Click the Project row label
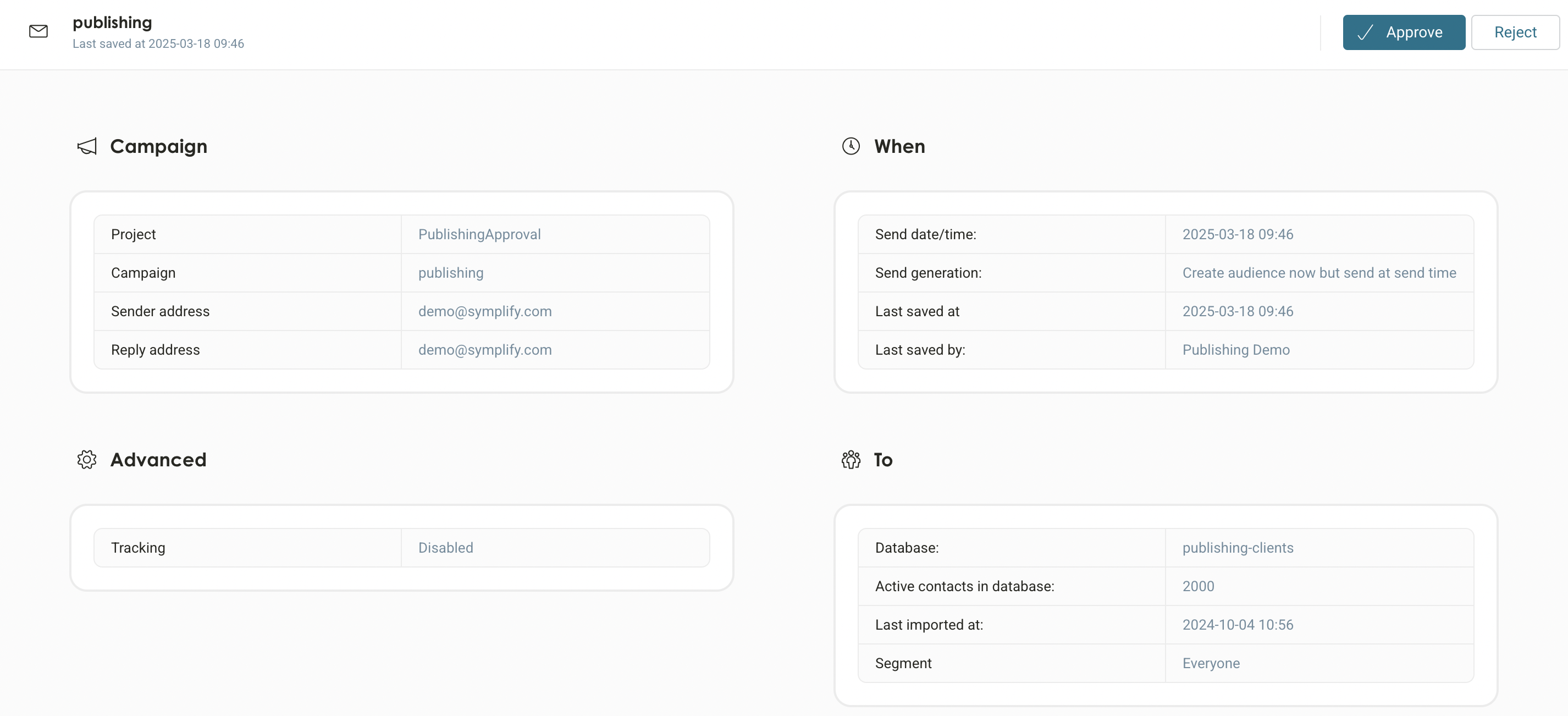 click(x=133, y=234)
